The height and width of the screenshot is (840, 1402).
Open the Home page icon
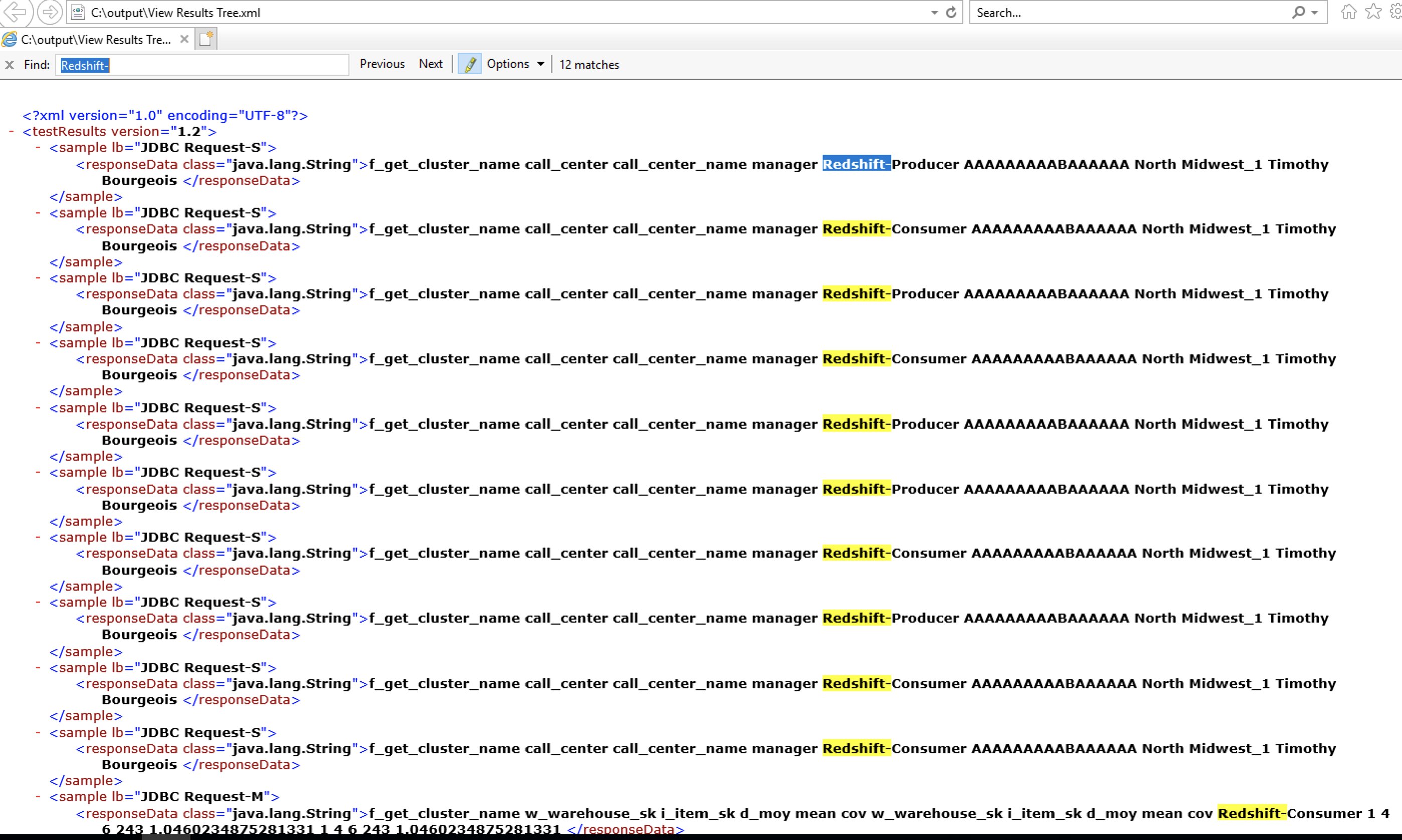1349,12
